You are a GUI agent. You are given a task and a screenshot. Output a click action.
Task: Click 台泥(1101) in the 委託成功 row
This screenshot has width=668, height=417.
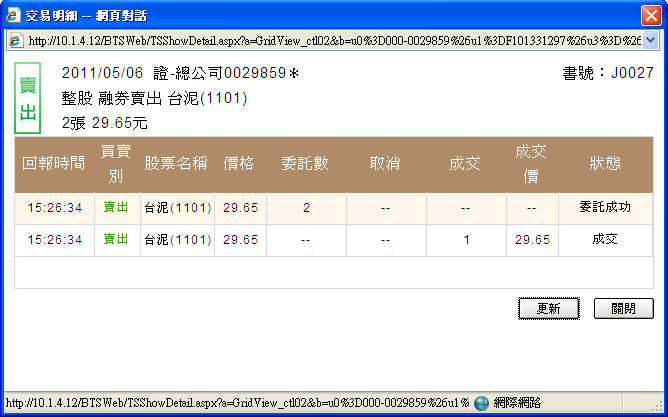click(178, 208)
